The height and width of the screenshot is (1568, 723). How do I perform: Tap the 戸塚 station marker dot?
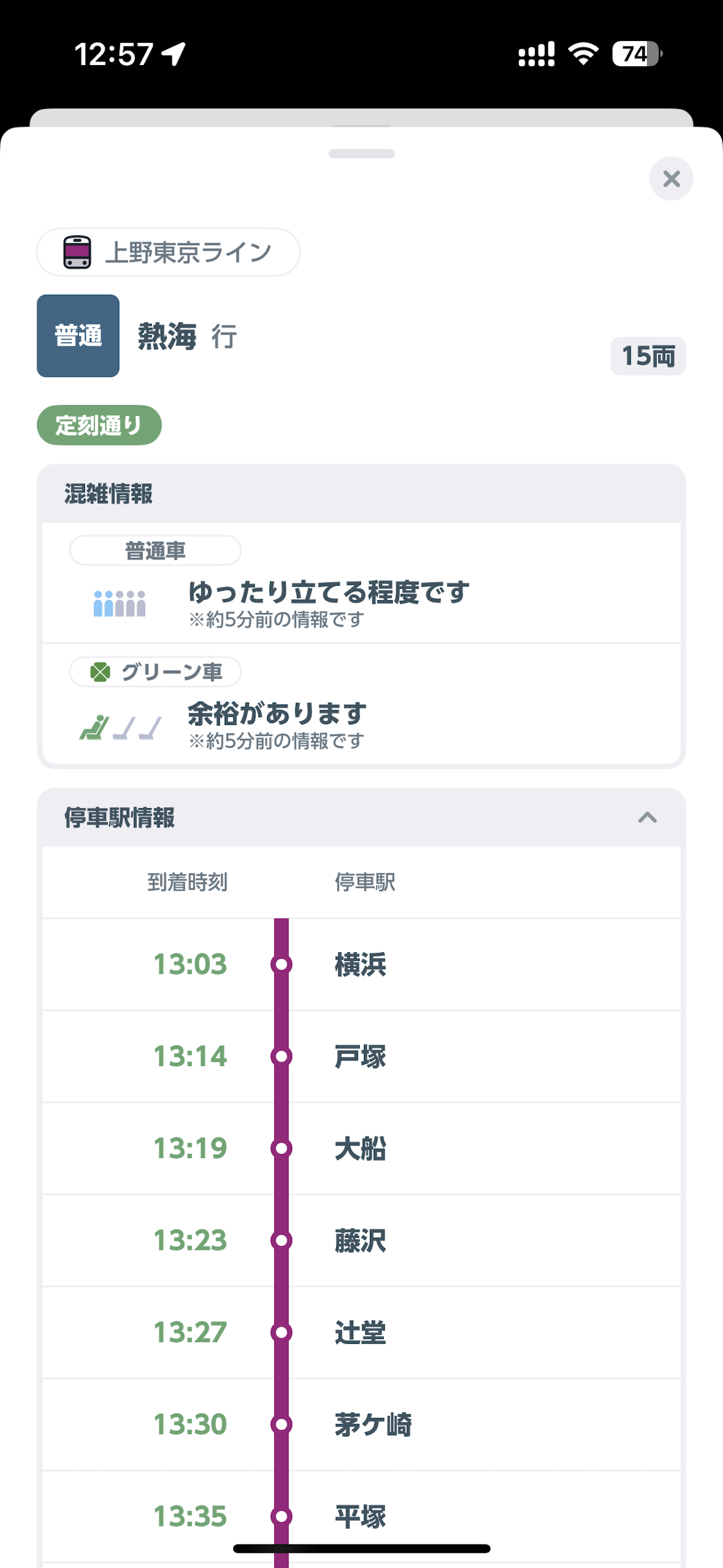[281, 1056]
